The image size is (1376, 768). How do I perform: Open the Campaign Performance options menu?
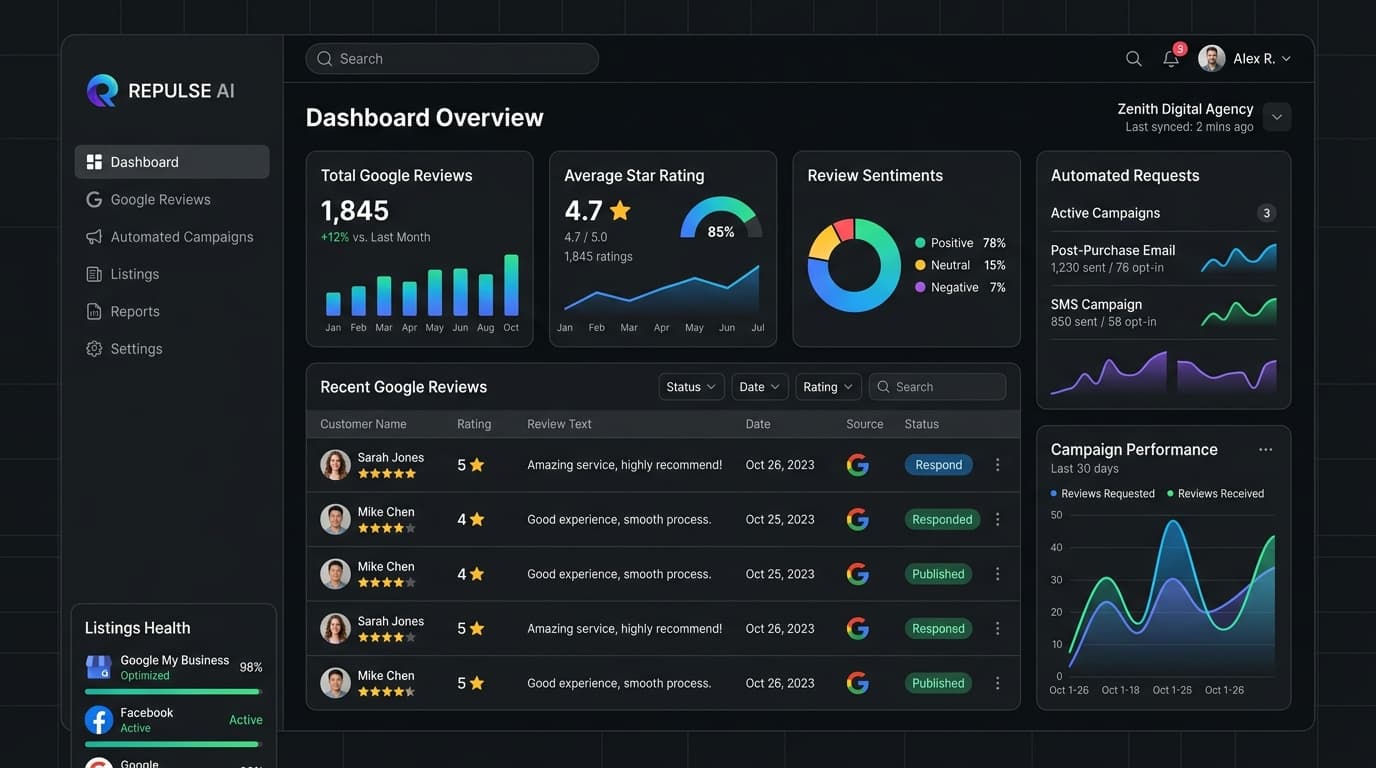[1266, 448]
